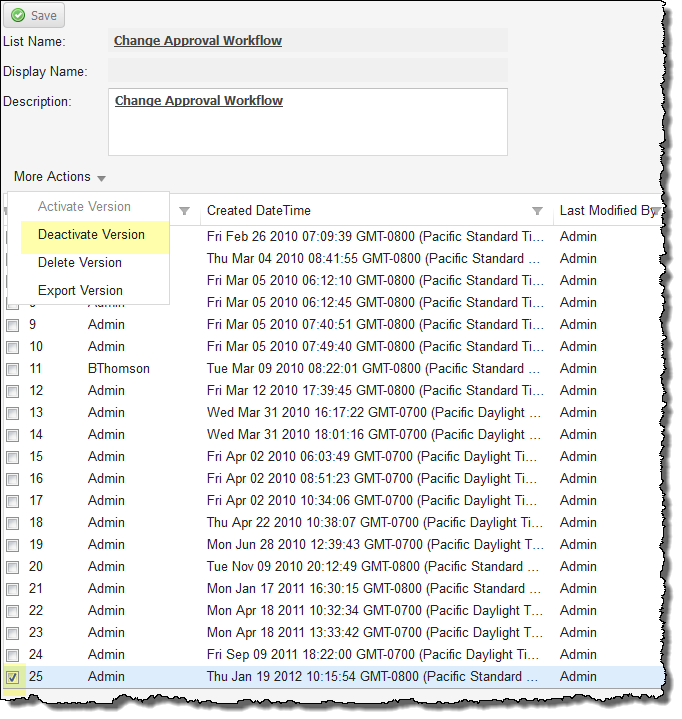The height and width of the screenshot is (719, 682).
Task: Click date Fri Apr 02 2010 10:34:06
Action: tap(371, 501)
